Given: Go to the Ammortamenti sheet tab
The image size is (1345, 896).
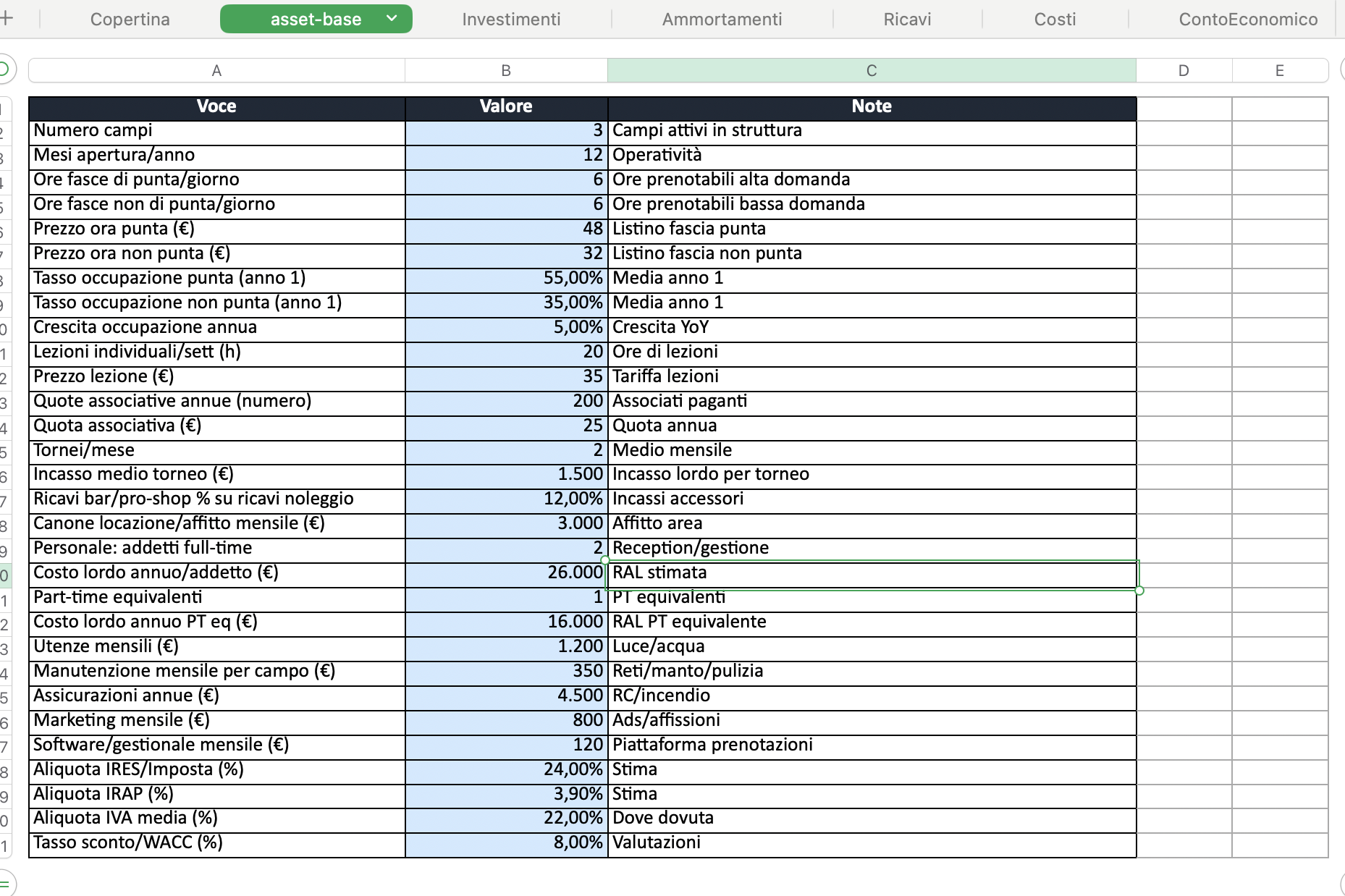Looking at the screenshot, I should 722,20.
